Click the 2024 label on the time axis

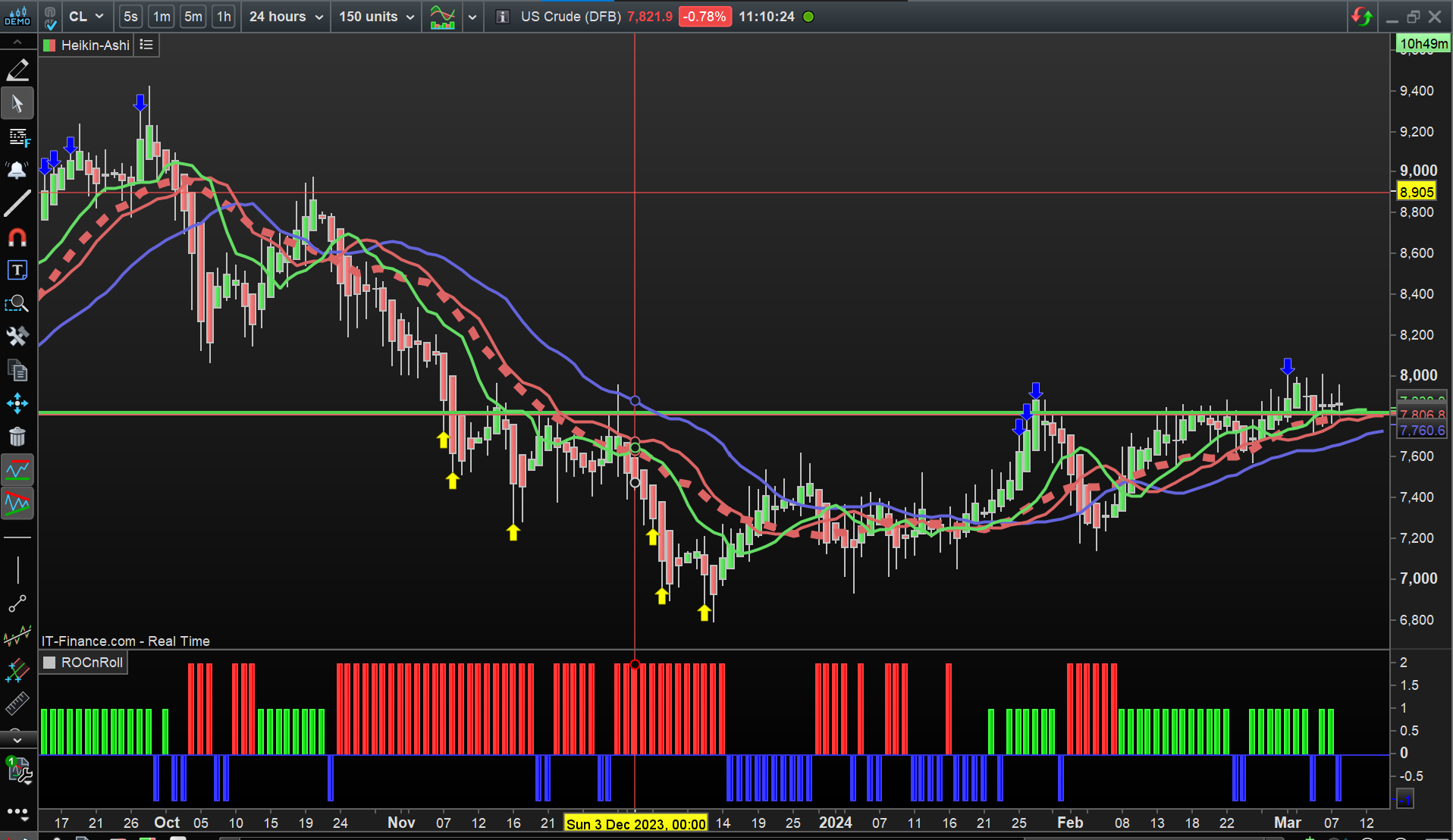point(836,823)
